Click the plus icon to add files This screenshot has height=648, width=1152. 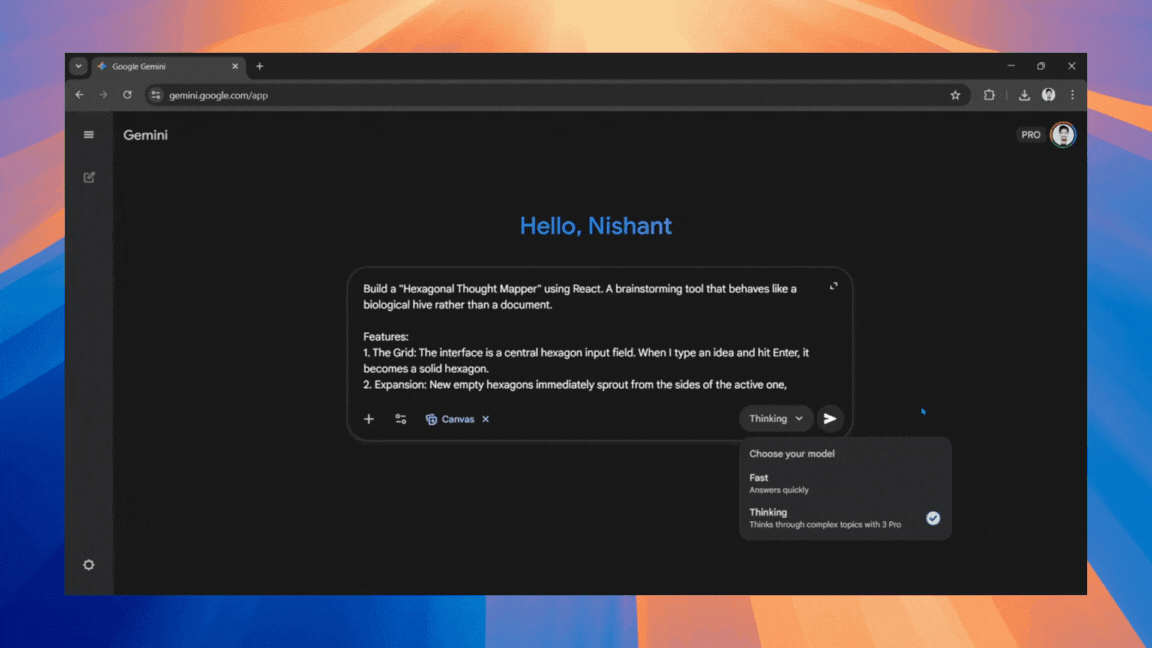click(369, 419)
